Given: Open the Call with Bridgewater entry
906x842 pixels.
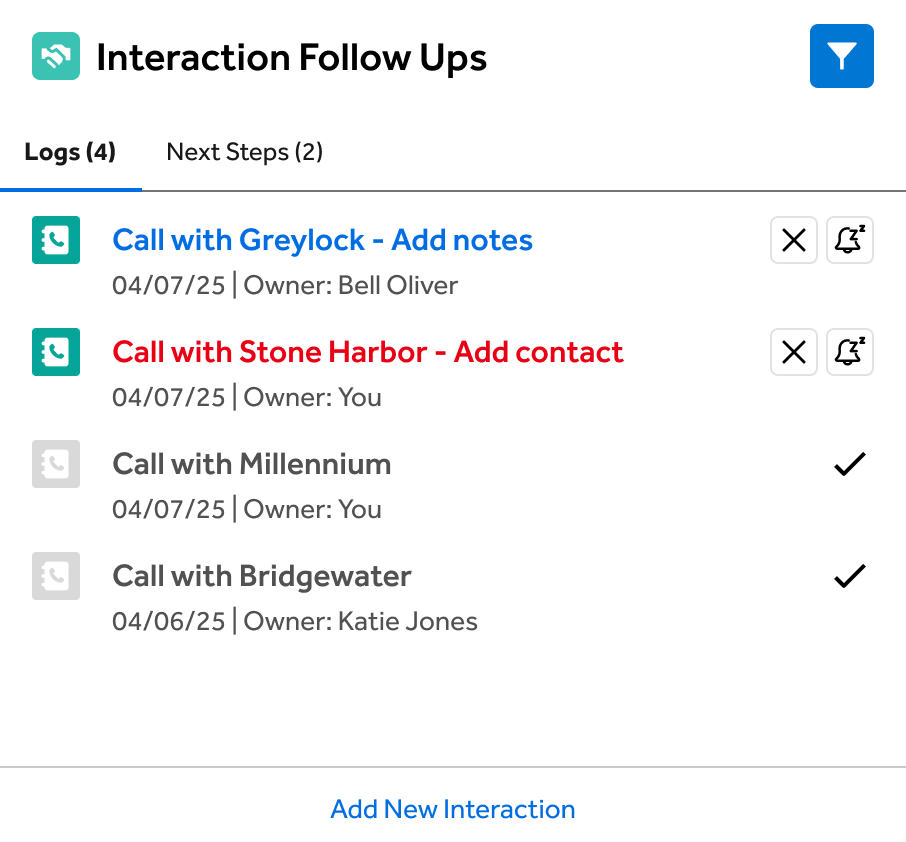Looking at the screenshot, I should [261, 576].
